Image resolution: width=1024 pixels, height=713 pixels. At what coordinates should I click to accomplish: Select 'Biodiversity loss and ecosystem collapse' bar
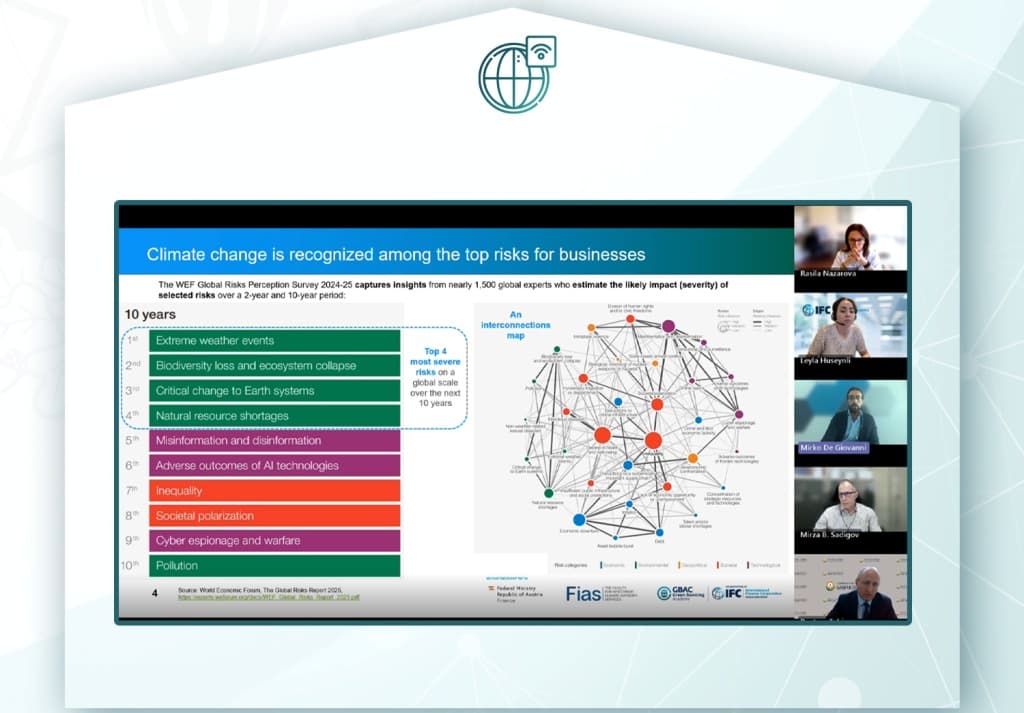coord(274,366)
